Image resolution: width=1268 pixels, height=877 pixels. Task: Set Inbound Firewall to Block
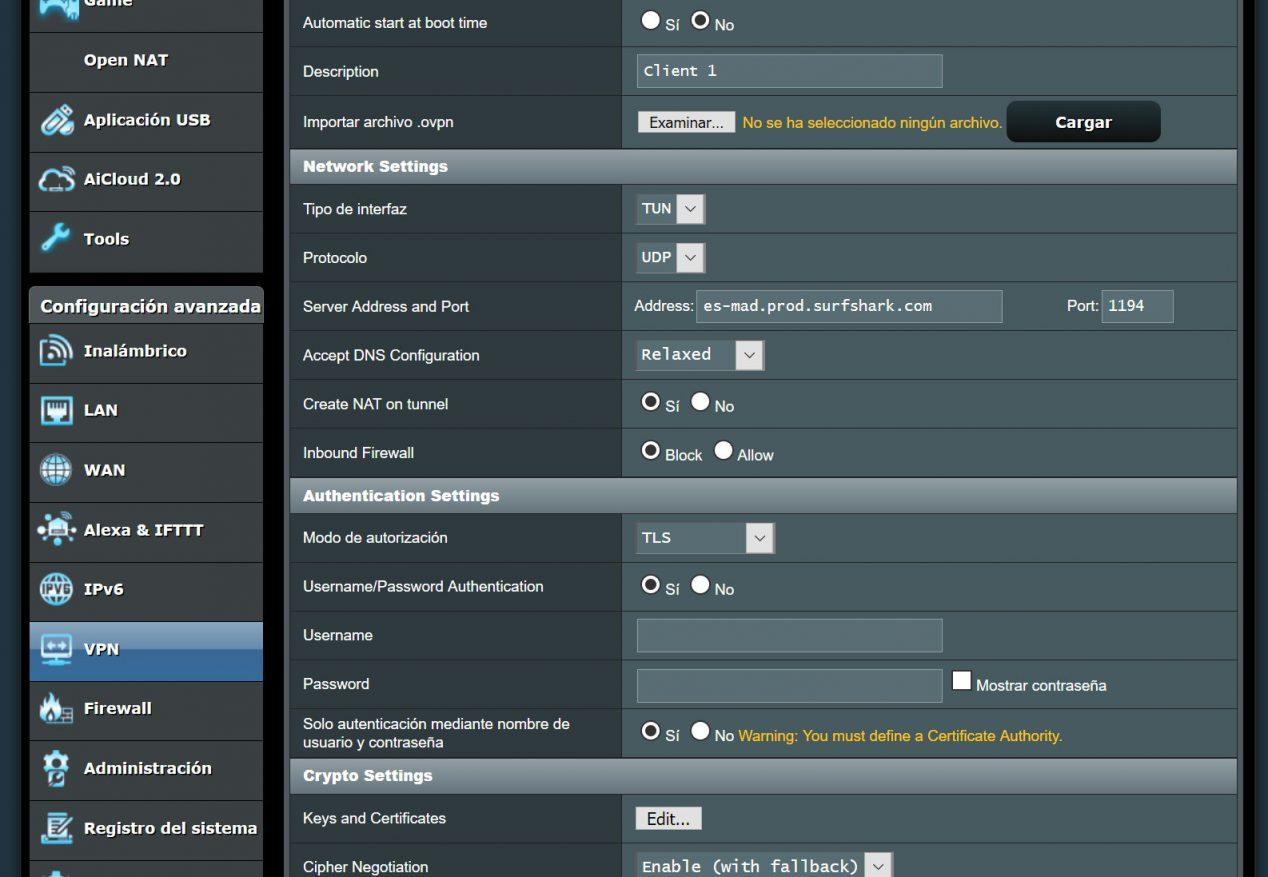pyautogui.click(x=650, y=451)
